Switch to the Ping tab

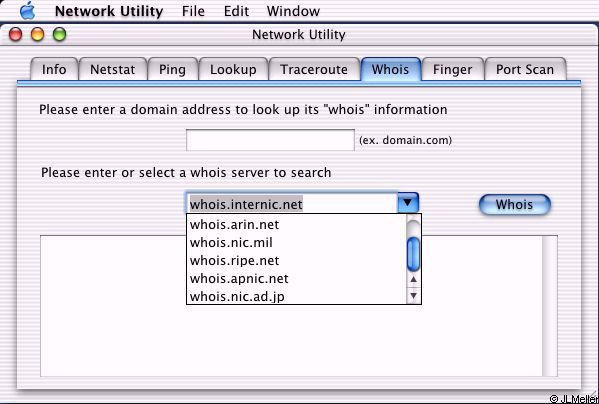(x=172, y=69)
